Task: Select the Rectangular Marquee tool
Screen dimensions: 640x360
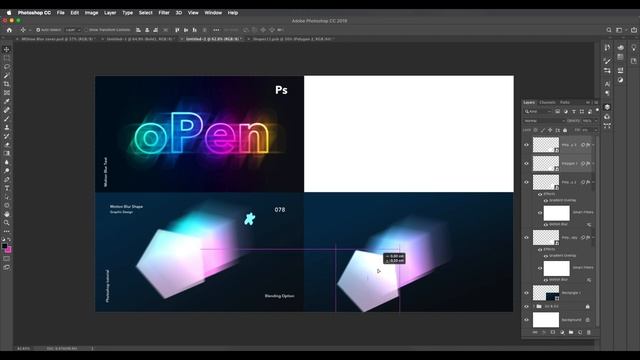Action: [7, 58]
